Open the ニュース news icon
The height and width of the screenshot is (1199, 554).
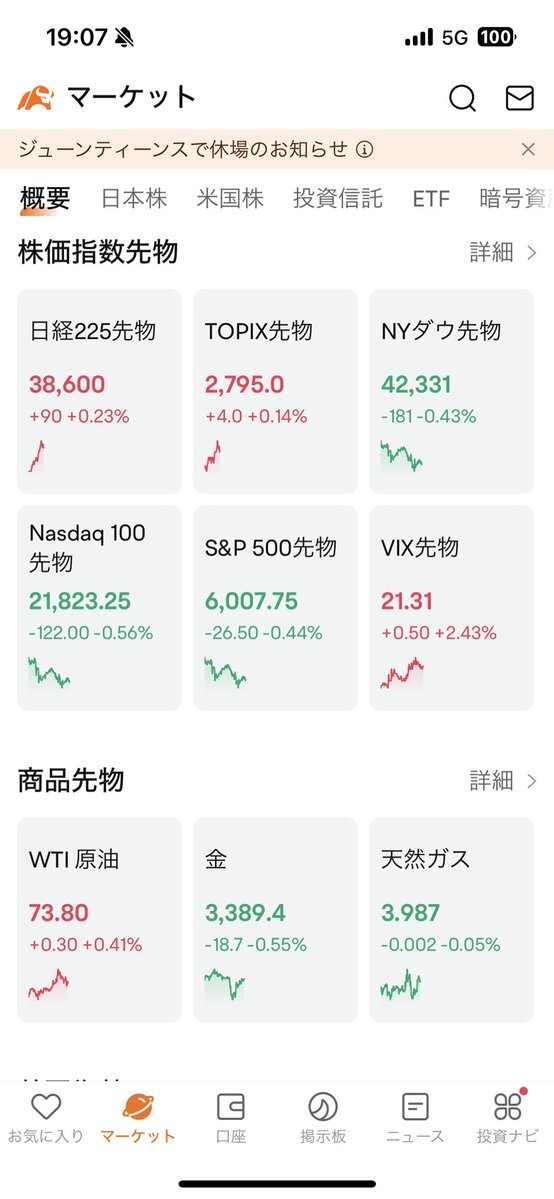pyautogui.click(x=415, y=1106)
